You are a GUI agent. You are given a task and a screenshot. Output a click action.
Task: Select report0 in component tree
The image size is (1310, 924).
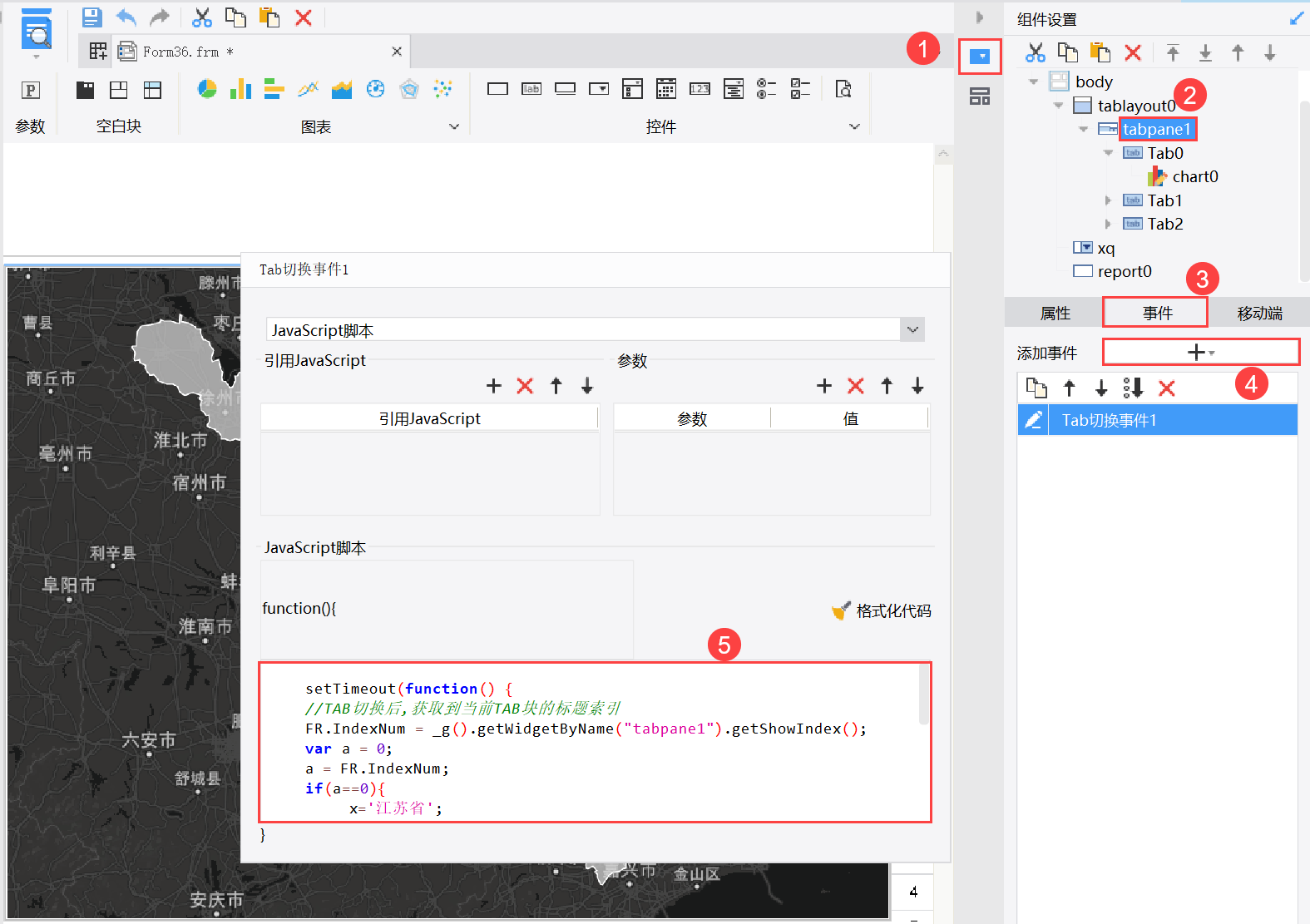tap(1125, 271)
